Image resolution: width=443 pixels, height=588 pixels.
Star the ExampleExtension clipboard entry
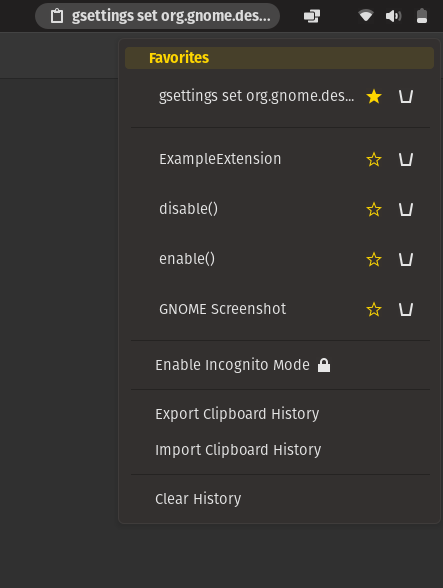pyautogui.click(x=374, y=159)
